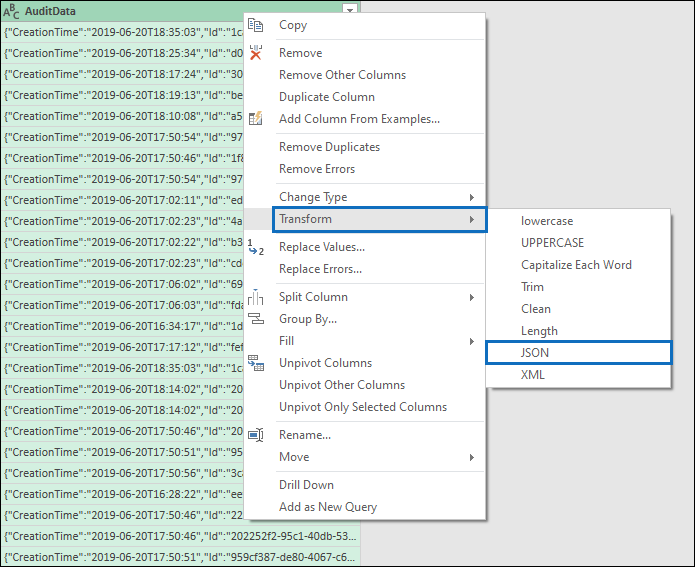Screen dimensions: 695x567
Task: Select cell with CreationTime 2019-06-20T18:25:34
Action: point(123,53)
